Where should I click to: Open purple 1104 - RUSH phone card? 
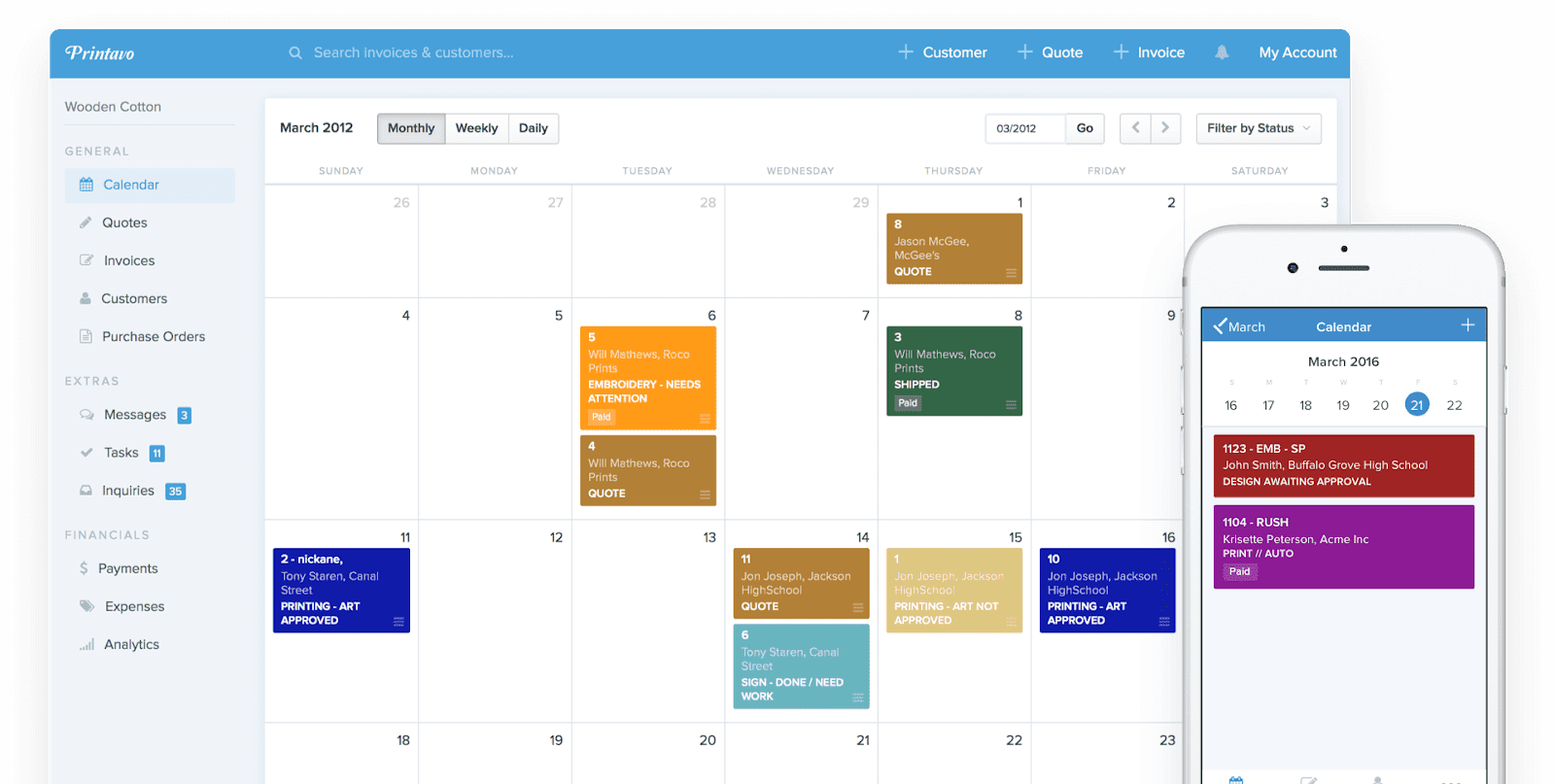(x=1343, y=546)
